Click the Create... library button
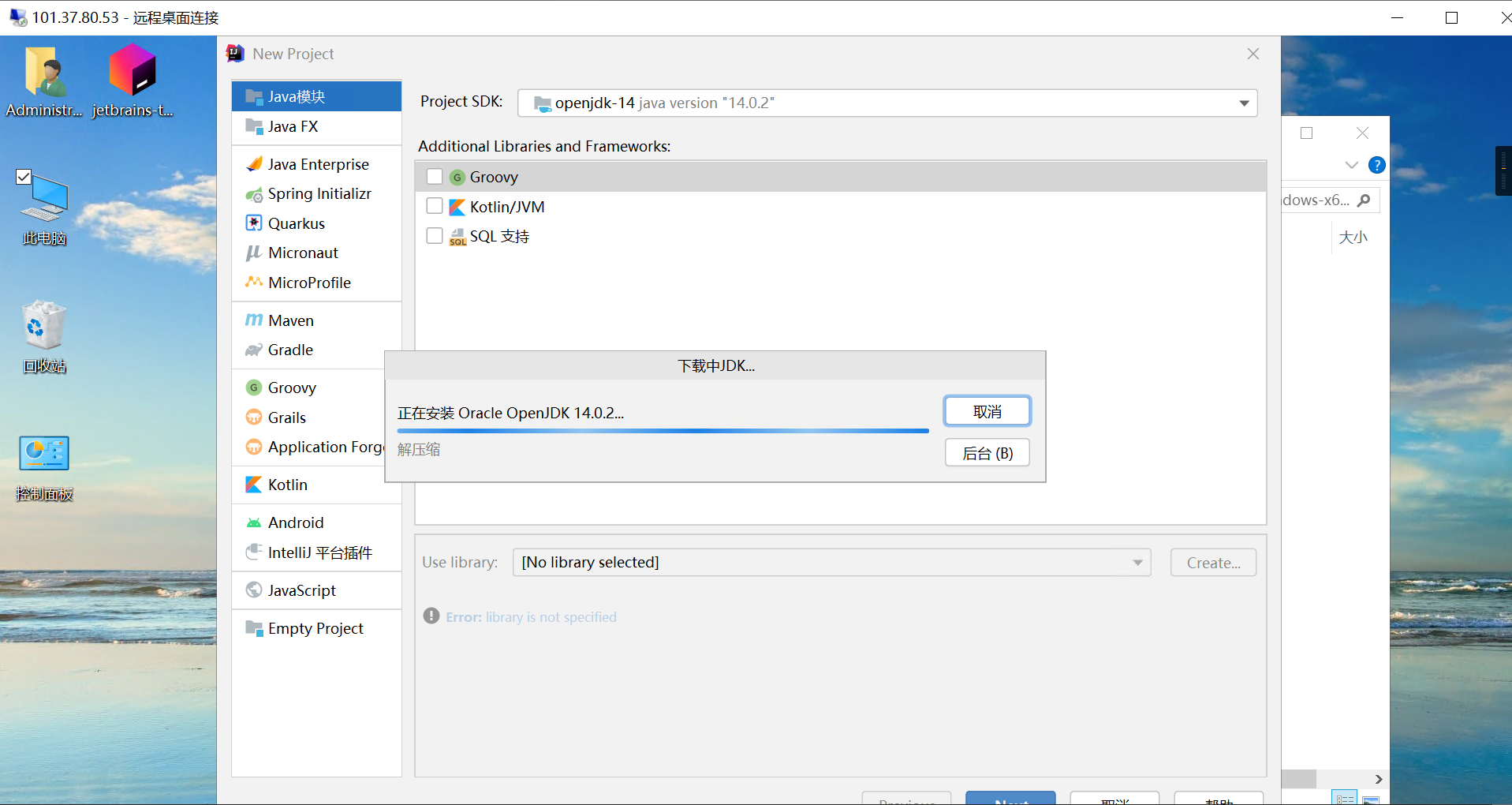This screenshot has height=805, width=1512. [x=1213, y=563]
